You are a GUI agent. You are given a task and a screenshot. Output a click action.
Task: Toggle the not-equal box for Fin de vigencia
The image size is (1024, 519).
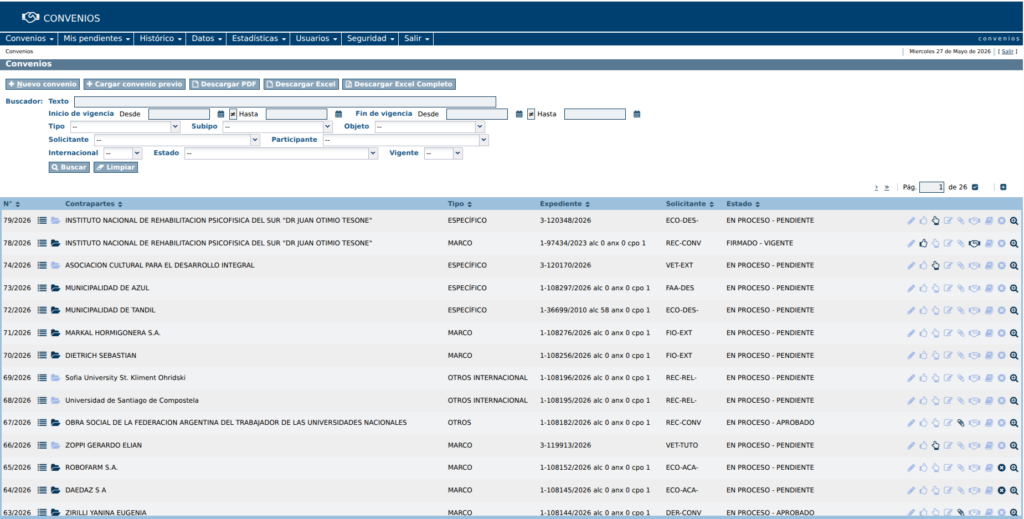(x=531, y=114)
